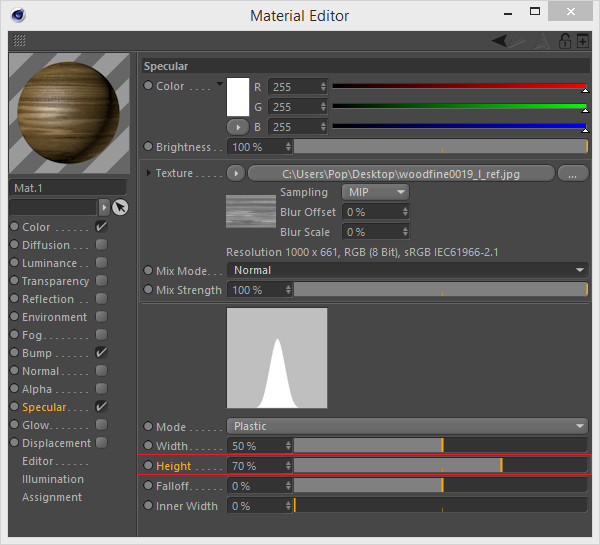
Task: Toggle the lock icon in header
Action: pos(565,41)
